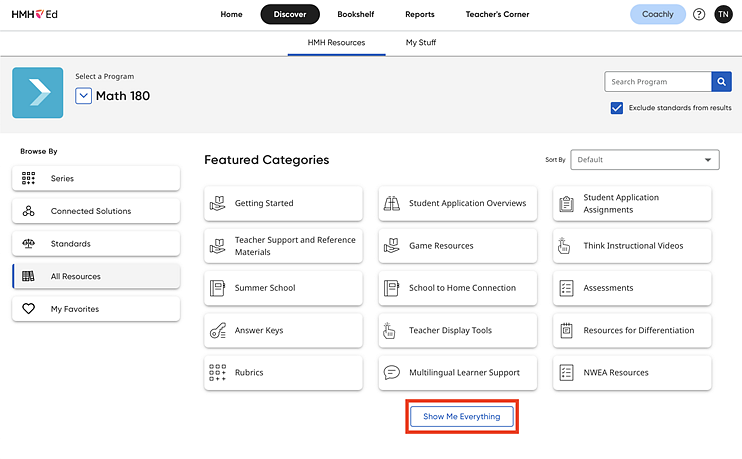The height and width of the screenshot is (459, 742).
Task: Switch to the My Stuff tab
Action: point(421,43)
